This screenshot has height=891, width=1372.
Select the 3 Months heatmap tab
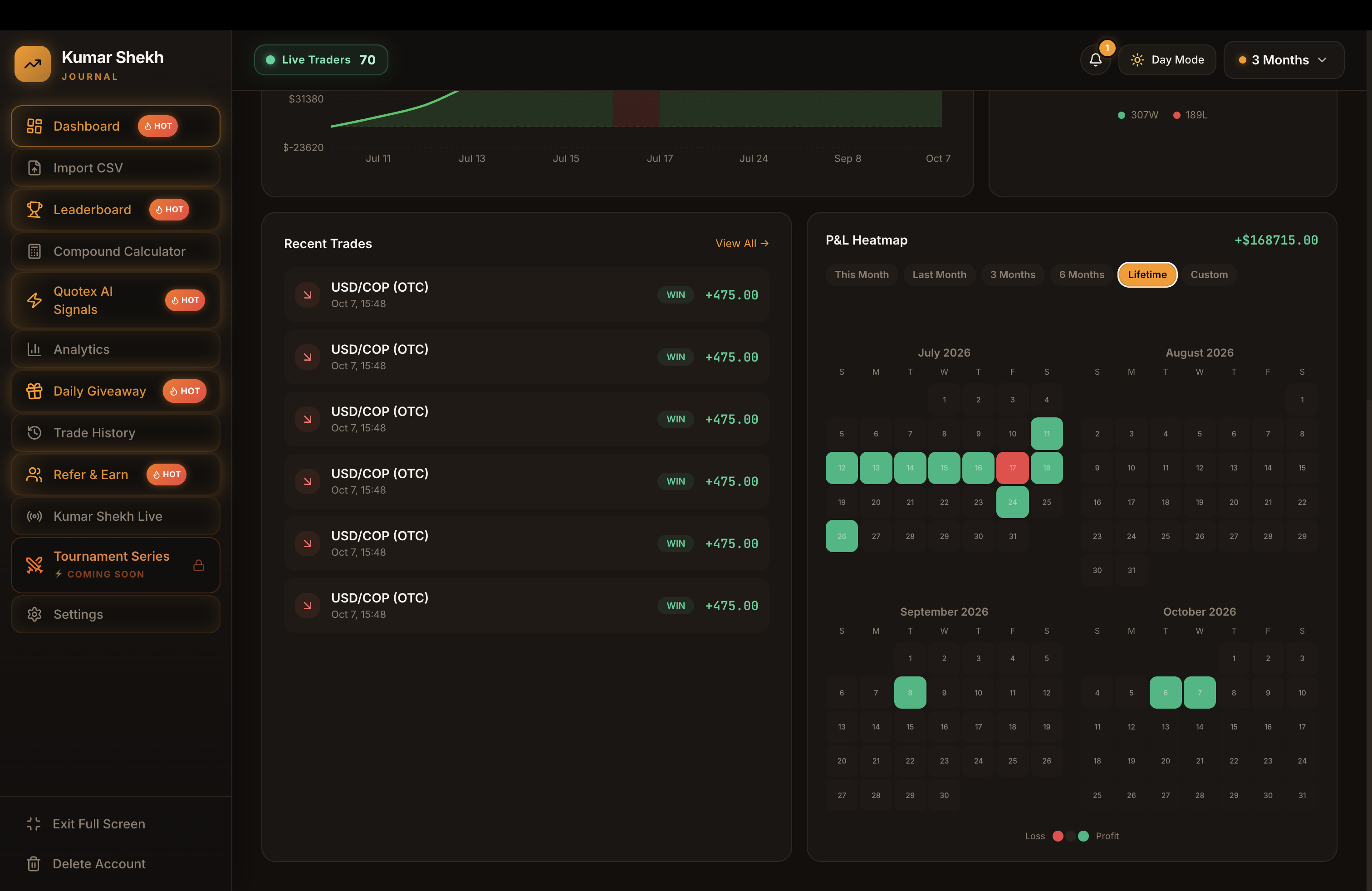[1013, 275]
